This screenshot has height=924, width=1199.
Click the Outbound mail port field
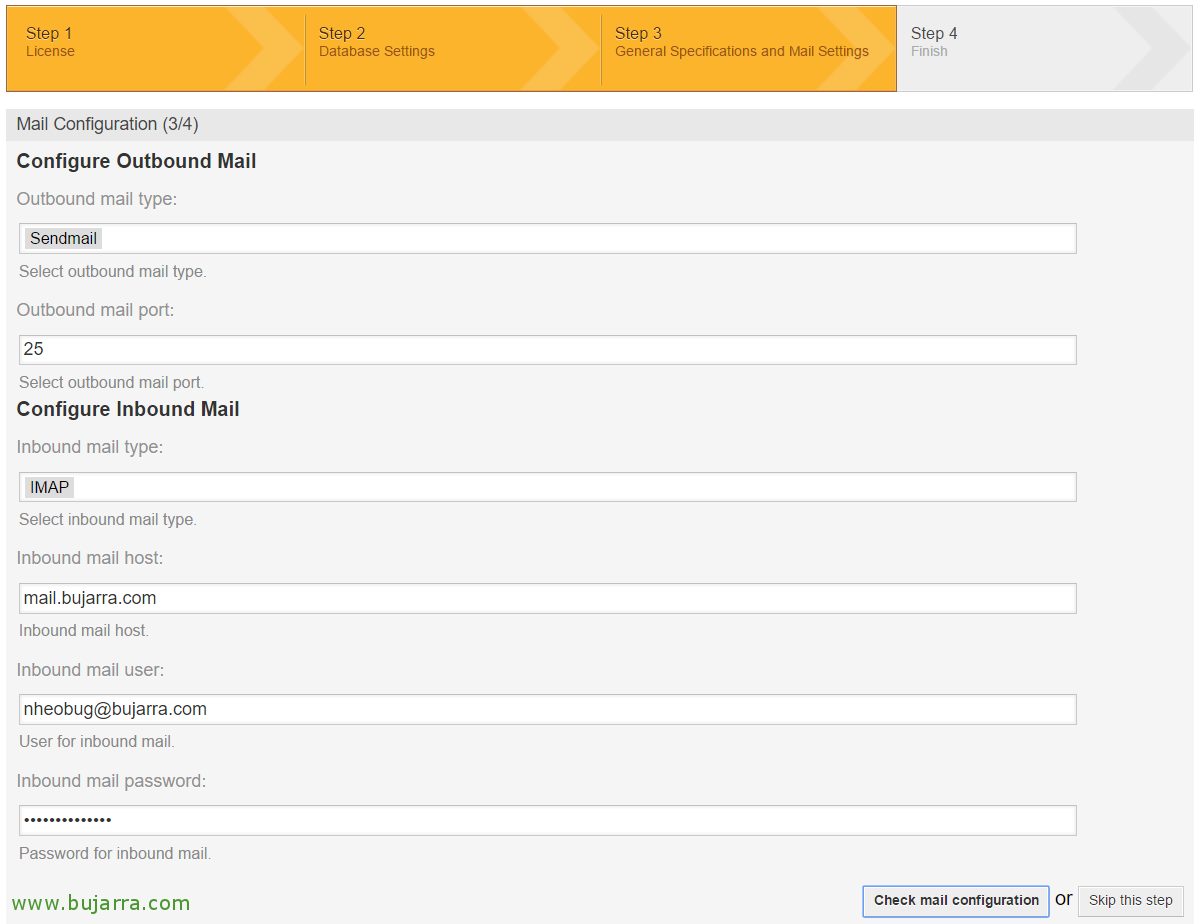548,350
